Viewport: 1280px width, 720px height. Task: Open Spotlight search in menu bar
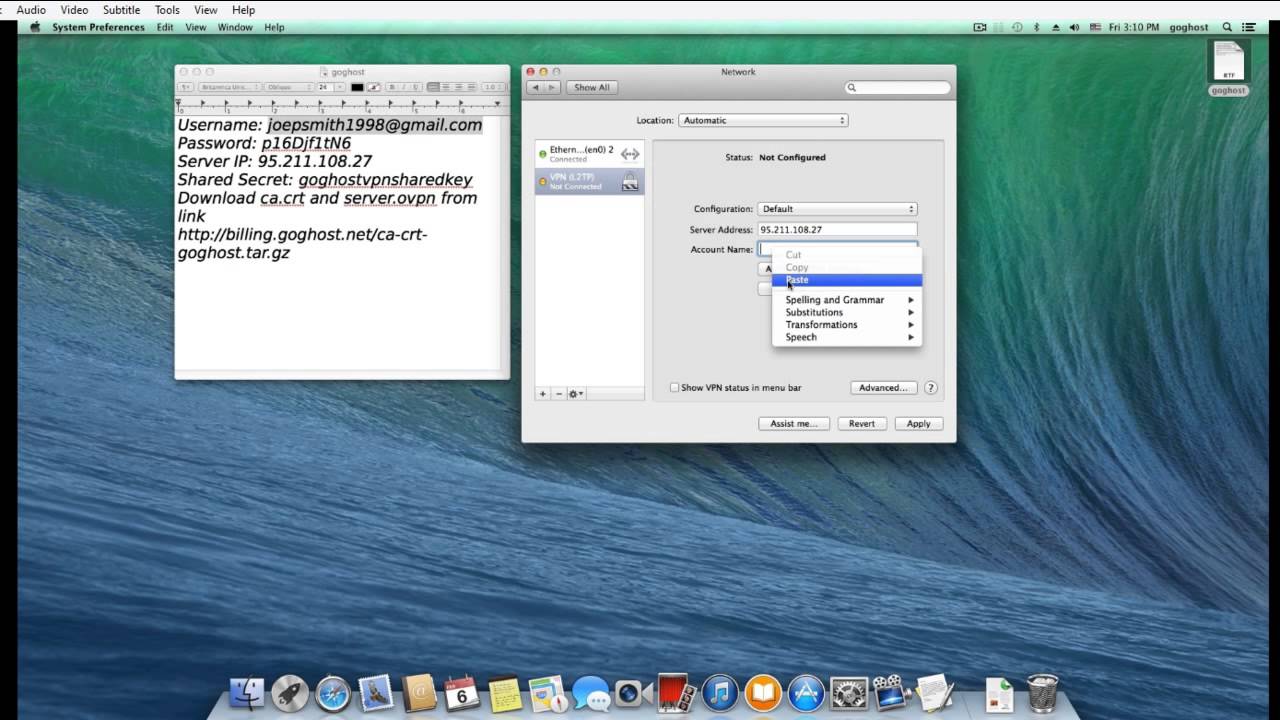(x=1227, y=27)
